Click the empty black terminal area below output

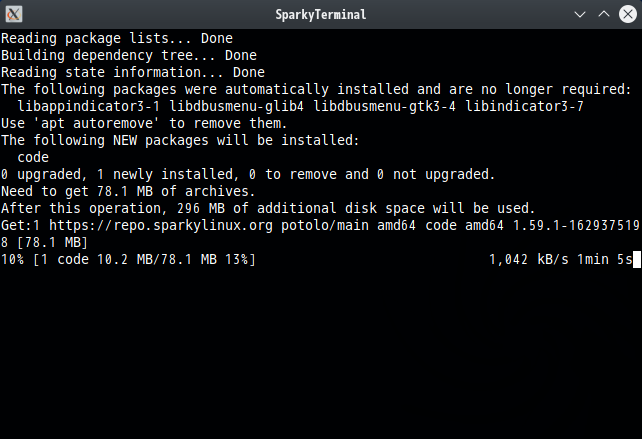321,354
